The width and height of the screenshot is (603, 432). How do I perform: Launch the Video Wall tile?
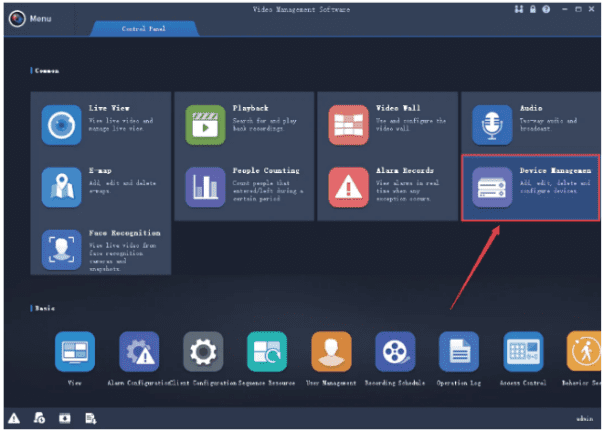(x=386, y=125)
